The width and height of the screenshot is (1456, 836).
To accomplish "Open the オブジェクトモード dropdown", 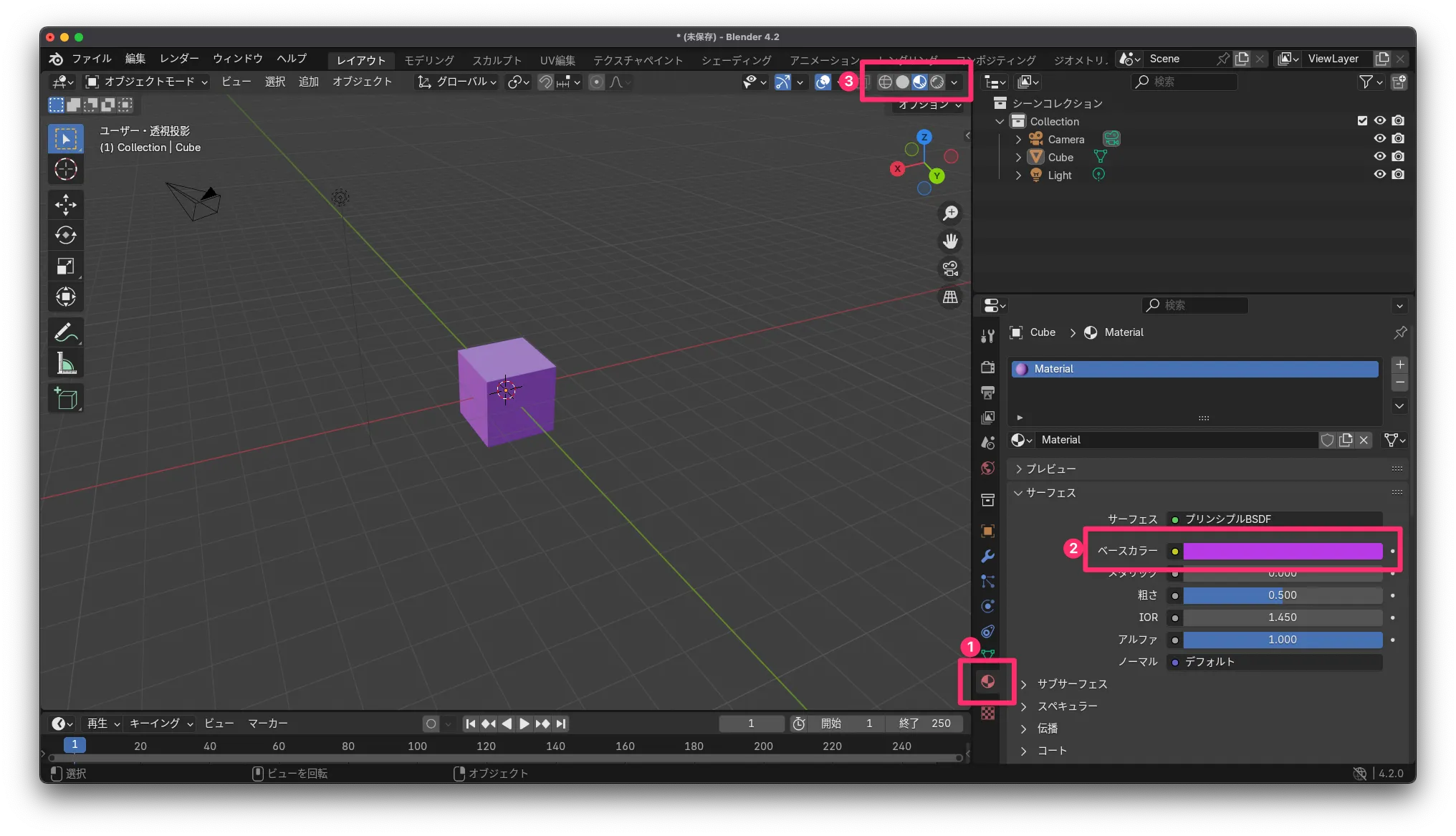I will click(x=147, y=82).
